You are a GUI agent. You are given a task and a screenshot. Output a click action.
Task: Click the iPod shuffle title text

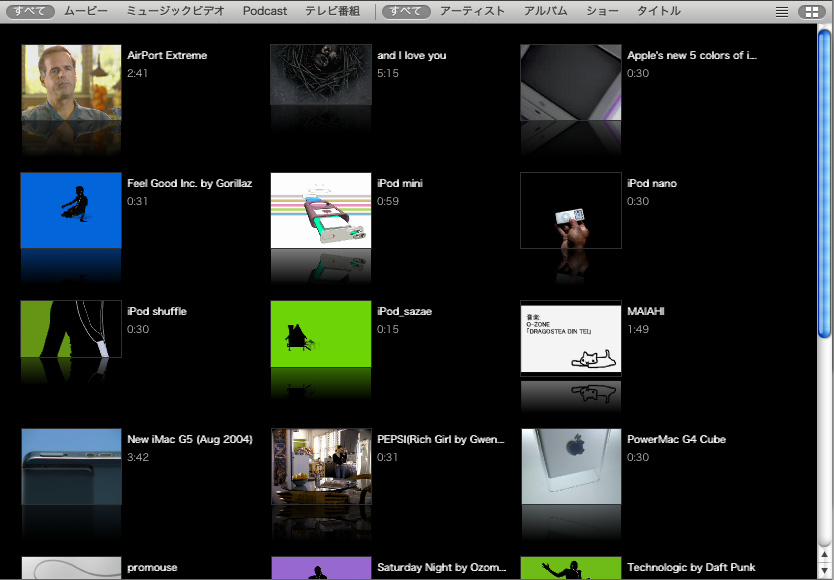[x=157, y=311]
